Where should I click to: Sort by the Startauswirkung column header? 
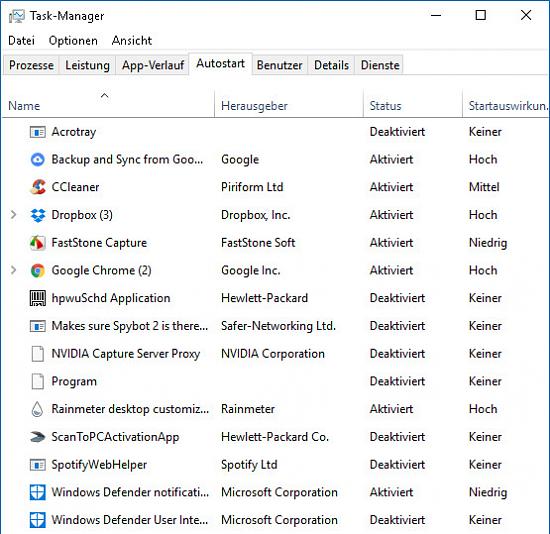pyautogui.click(x=506, y=106)
